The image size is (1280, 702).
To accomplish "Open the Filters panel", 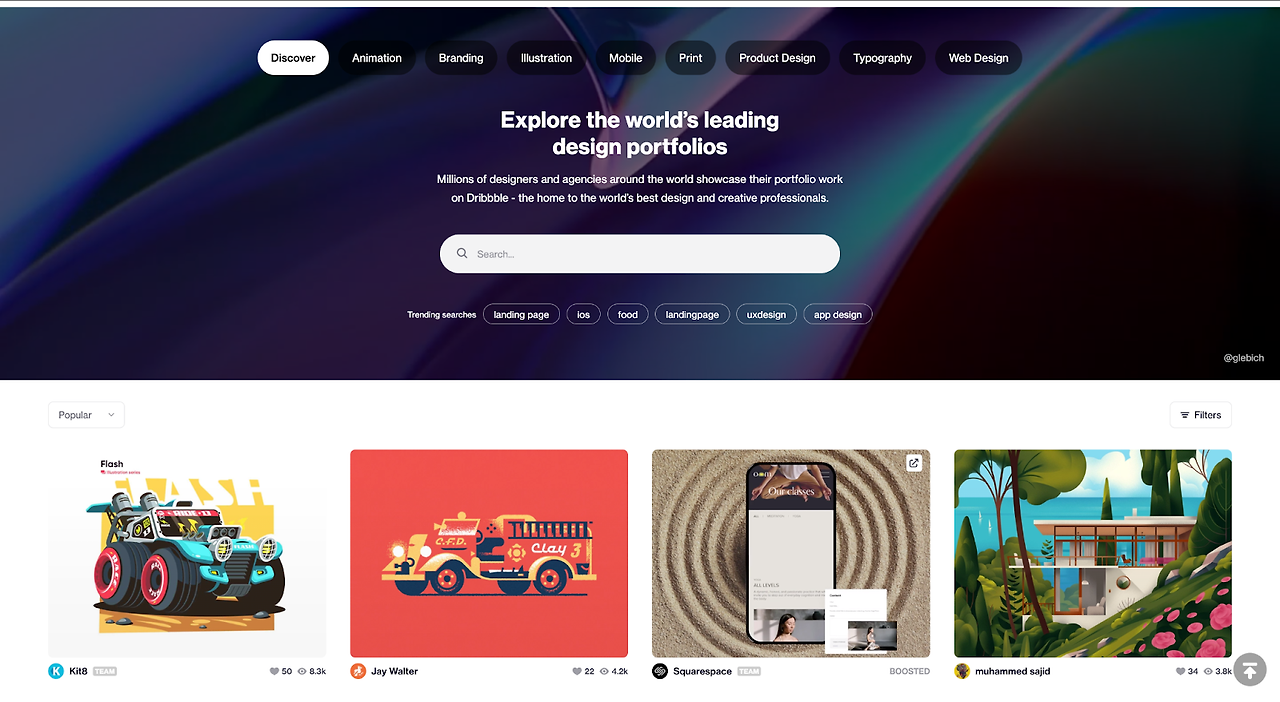I will (1200, 415).
